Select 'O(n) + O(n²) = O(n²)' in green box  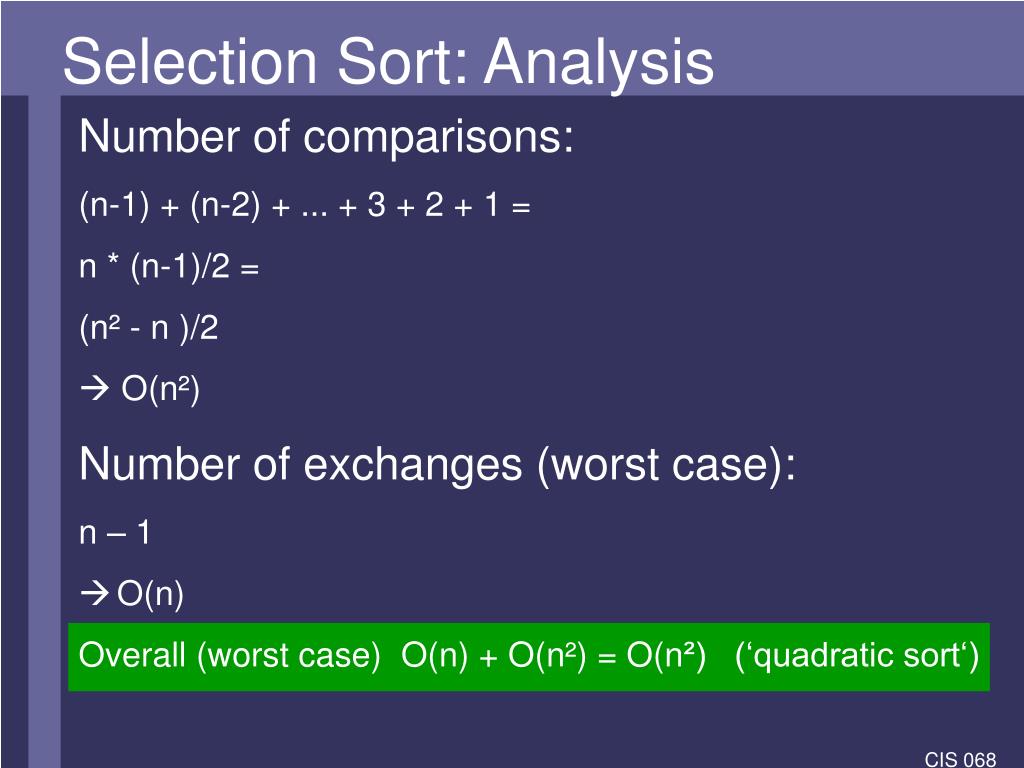554,655
